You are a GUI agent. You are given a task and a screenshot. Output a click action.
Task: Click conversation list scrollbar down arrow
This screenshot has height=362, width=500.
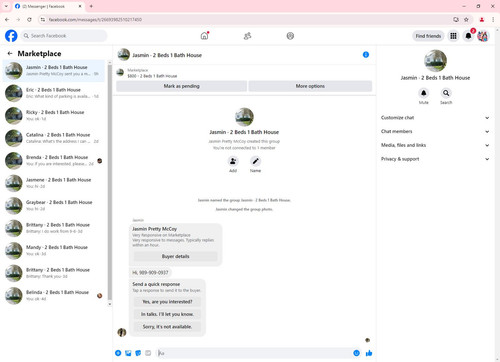pyautogui.click(x=110, y=304)
